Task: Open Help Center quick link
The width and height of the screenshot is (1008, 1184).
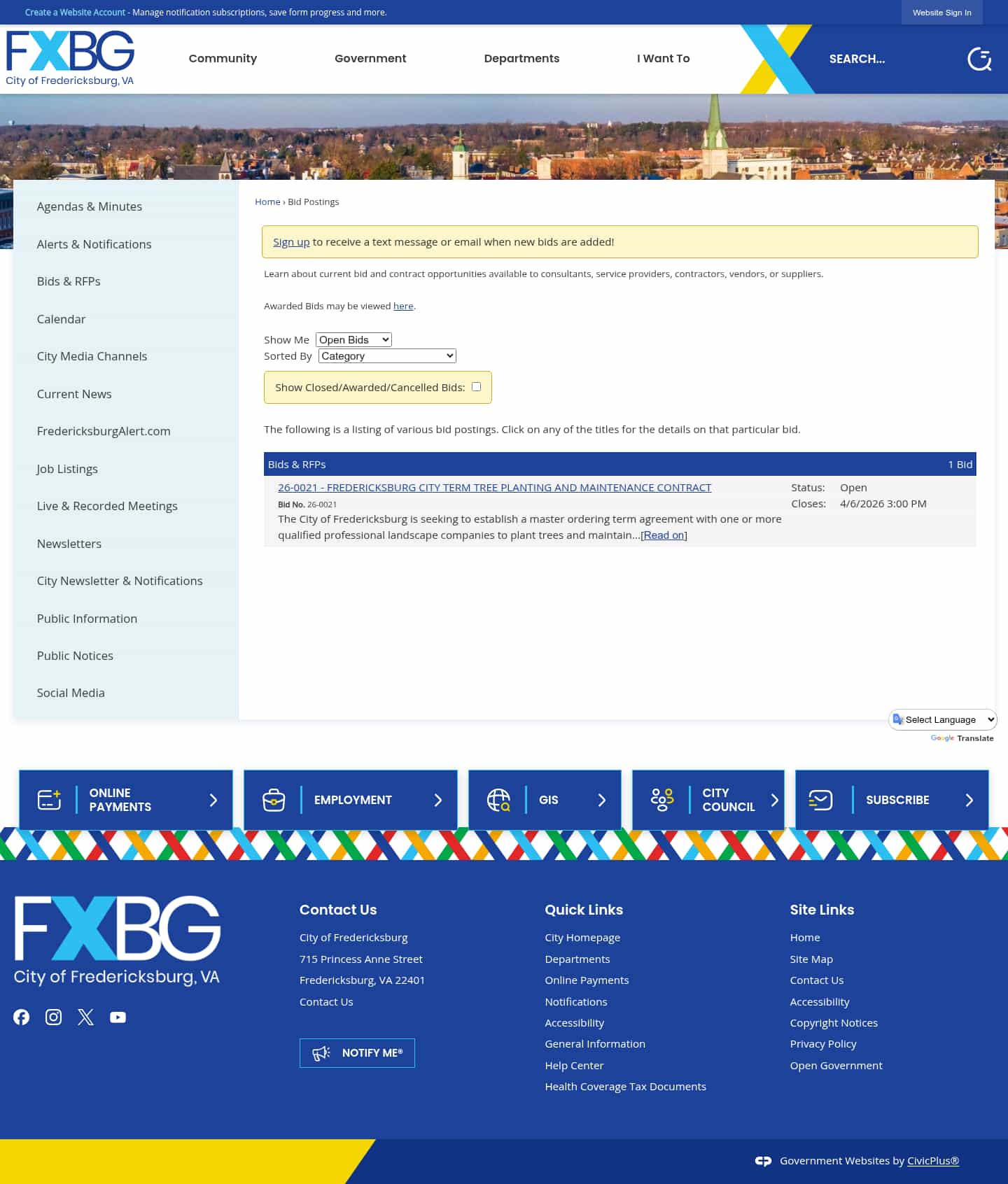Action: pos(574,1066)
